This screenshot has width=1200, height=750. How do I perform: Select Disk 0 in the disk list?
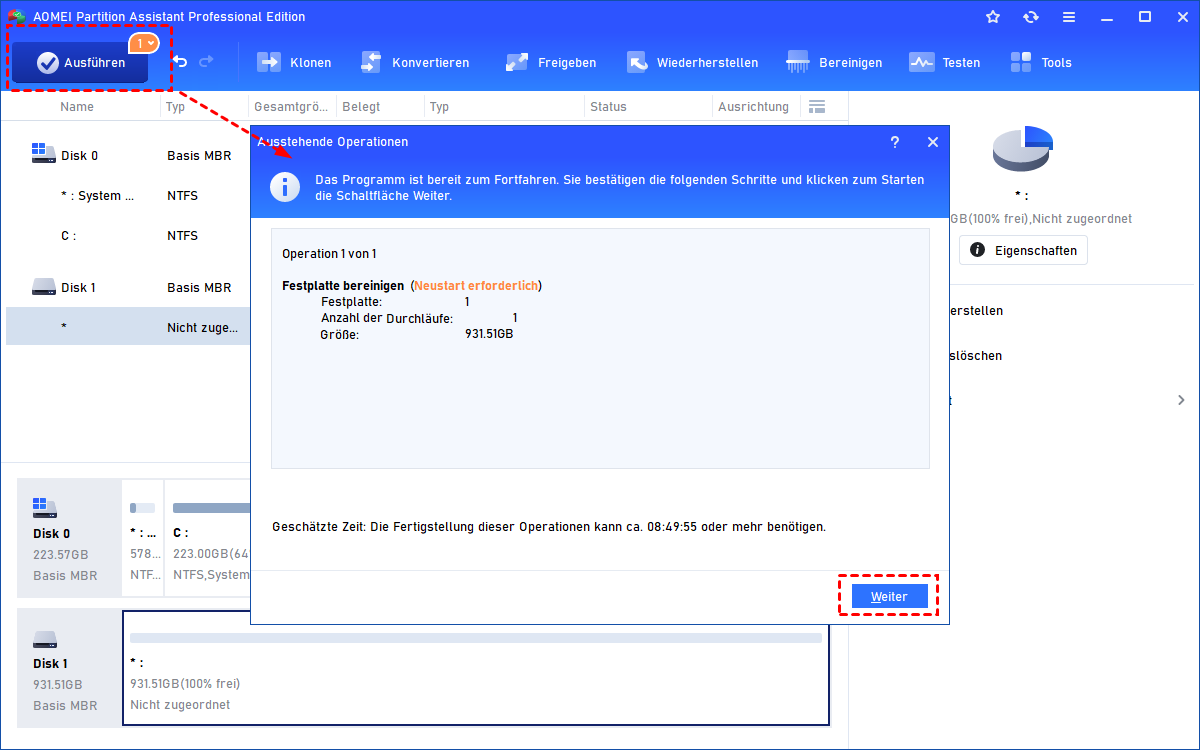(80, 155)
